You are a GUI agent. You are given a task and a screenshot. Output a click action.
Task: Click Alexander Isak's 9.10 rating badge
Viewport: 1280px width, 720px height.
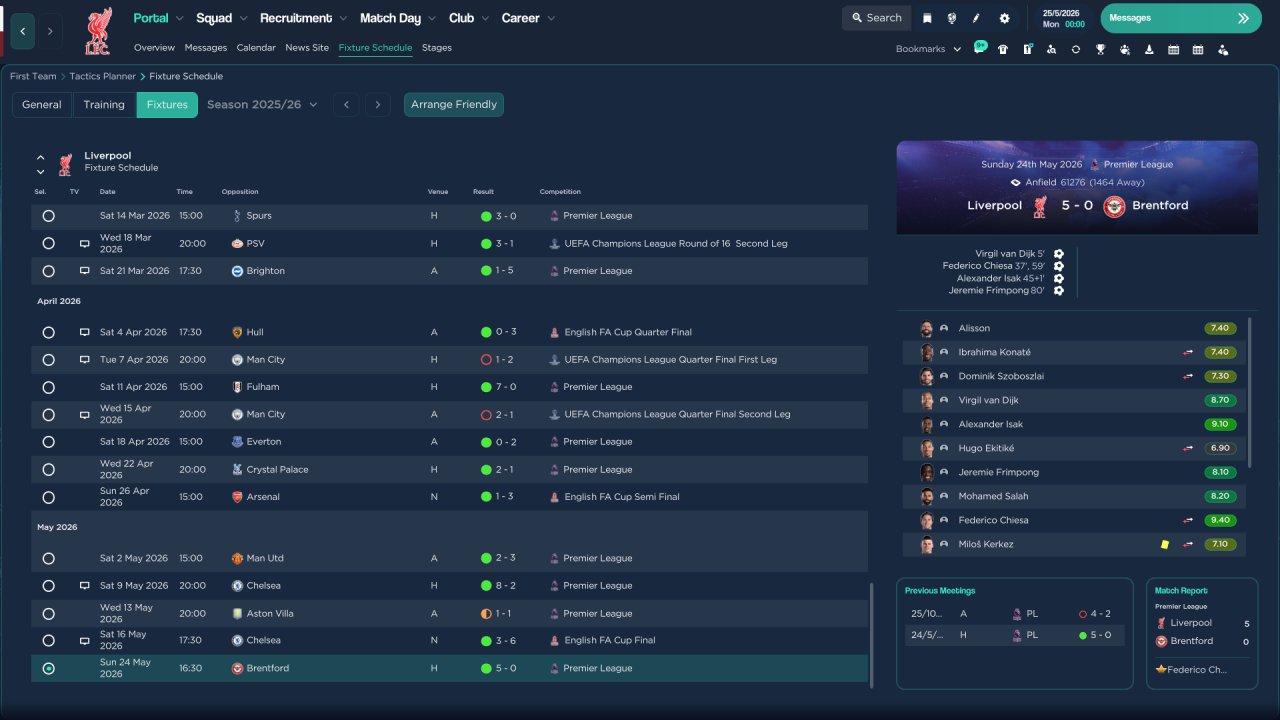click(1220, 424)
